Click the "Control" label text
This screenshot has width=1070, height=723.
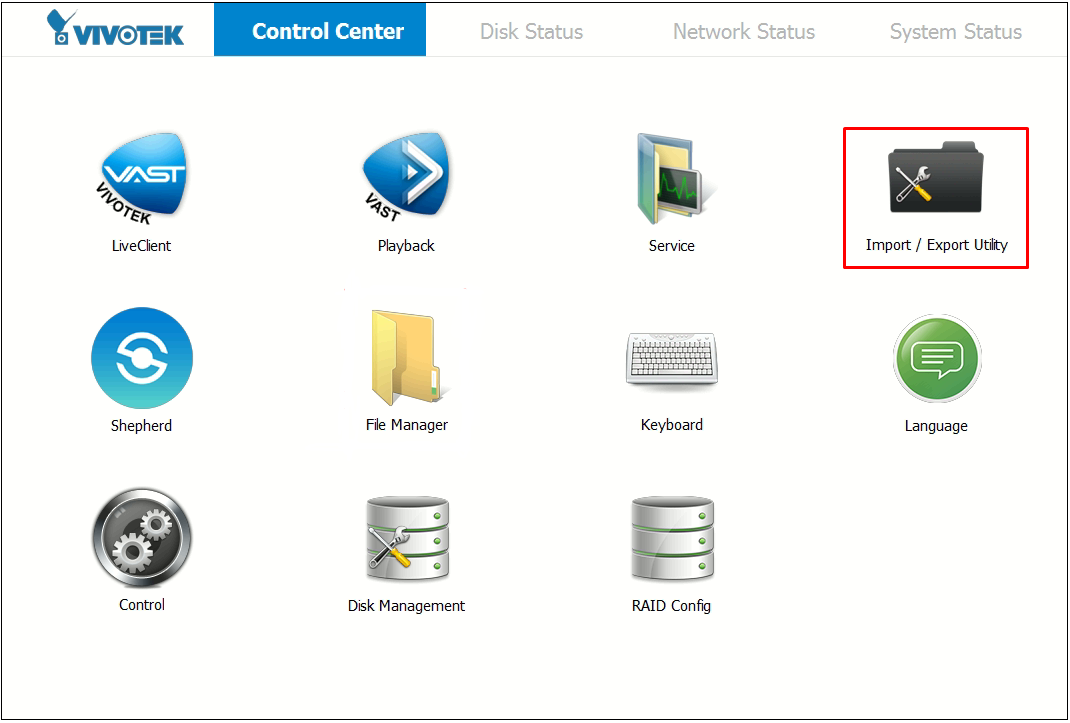[x=142, y=605]
